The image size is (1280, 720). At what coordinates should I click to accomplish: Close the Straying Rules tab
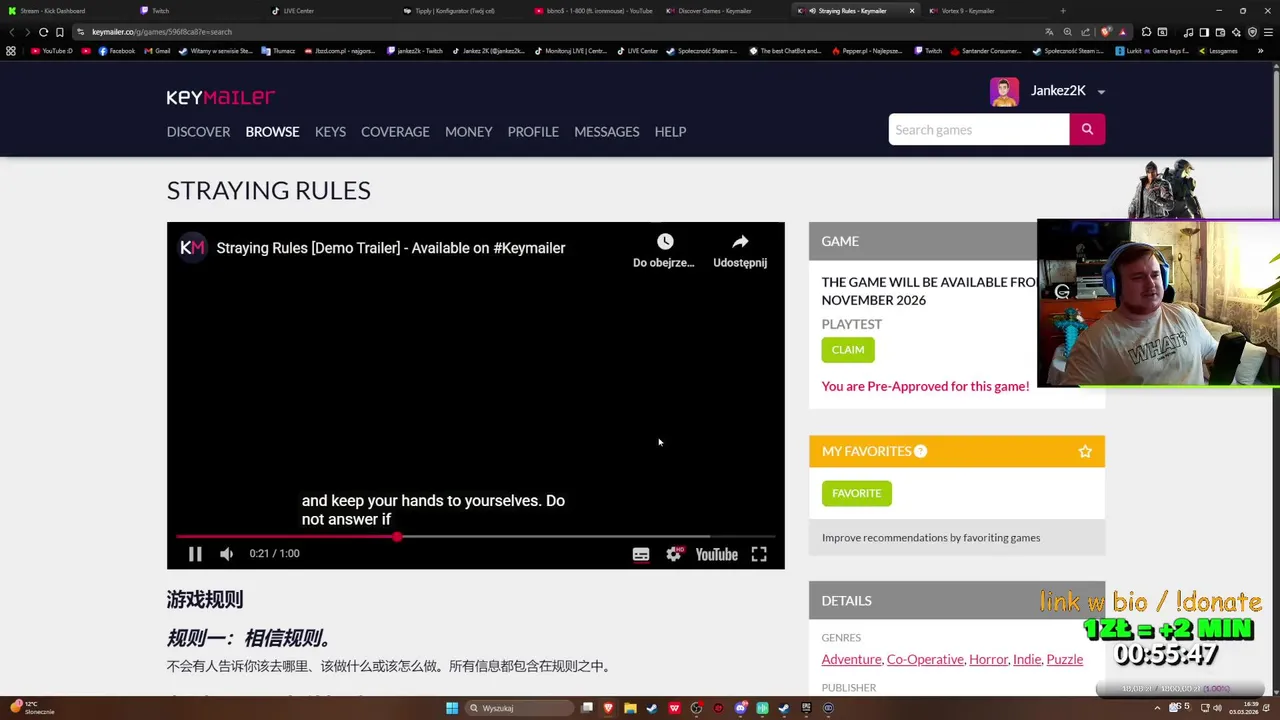click(911, 11)
